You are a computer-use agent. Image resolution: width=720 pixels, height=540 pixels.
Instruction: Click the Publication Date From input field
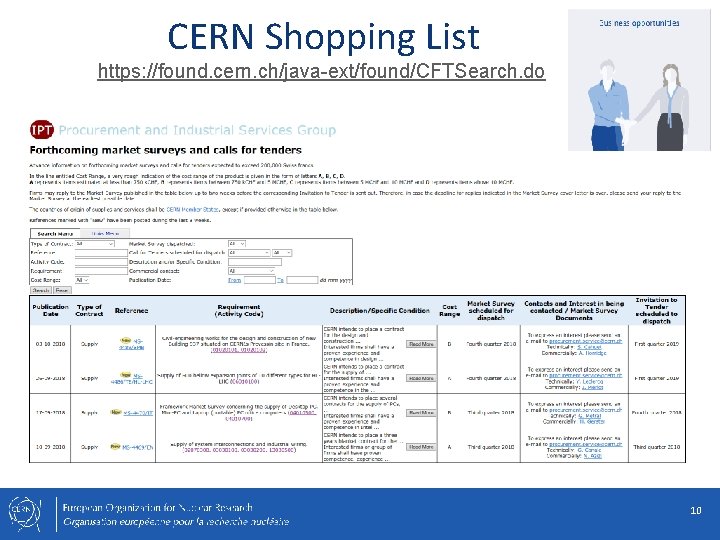259,280
